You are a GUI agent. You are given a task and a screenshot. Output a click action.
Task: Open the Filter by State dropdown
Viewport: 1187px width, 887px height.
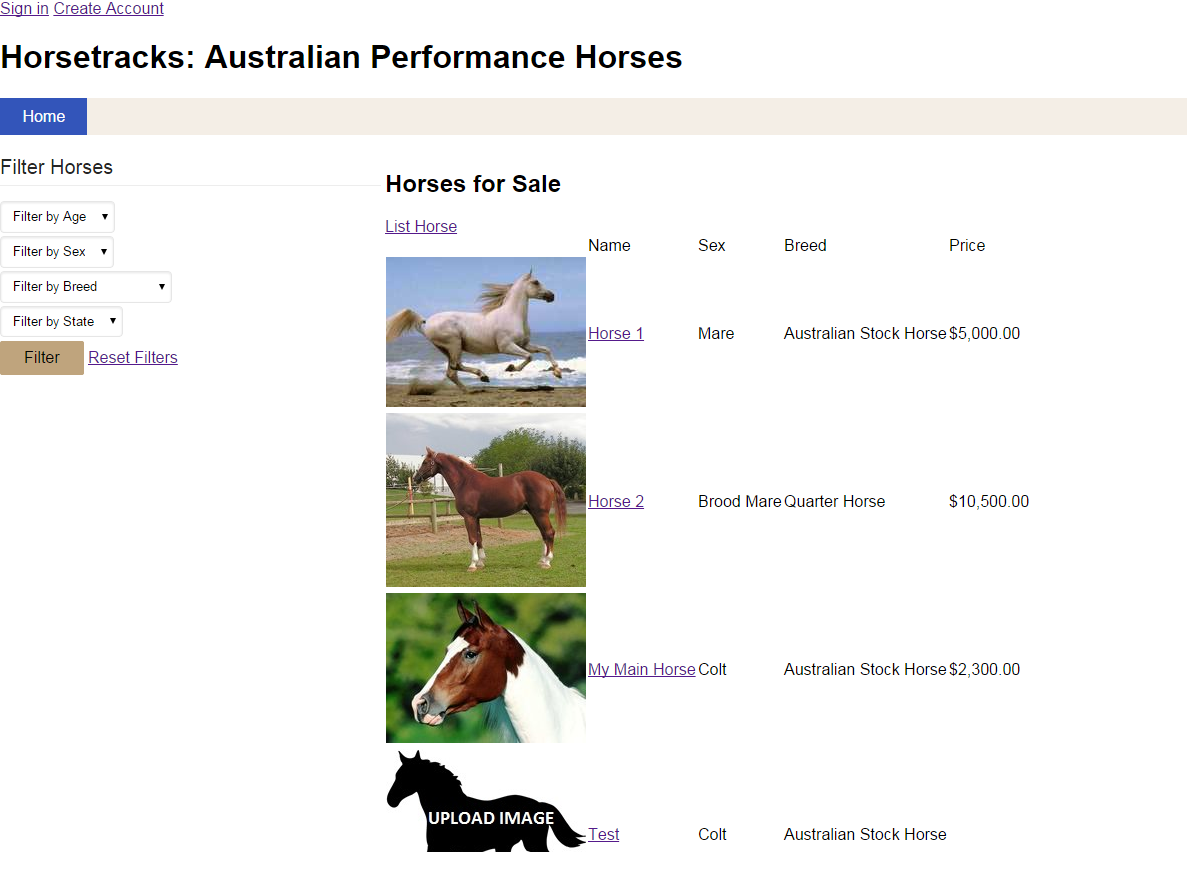(61, 322)
